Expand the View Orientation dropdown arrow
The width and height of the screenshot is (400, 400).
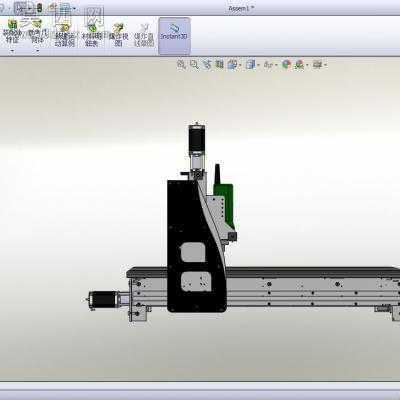click(x=239, y=65)
